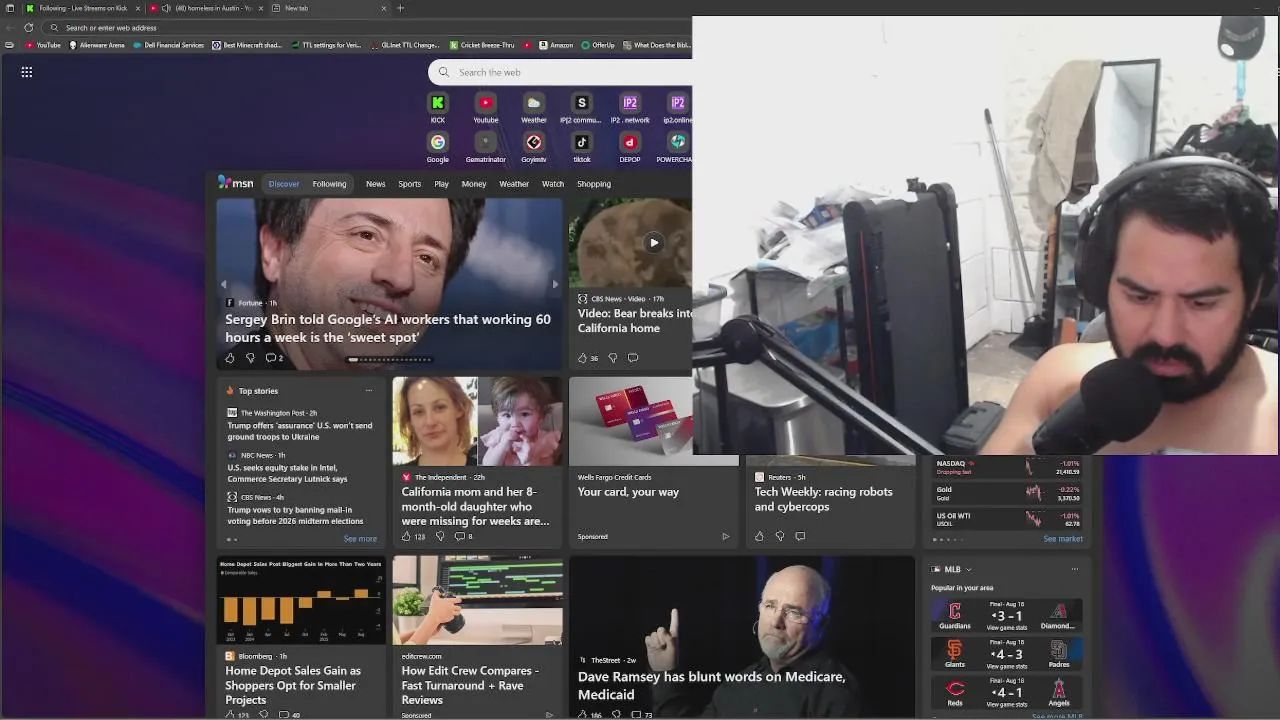The height and width of the screenshot is (720, 1280).
Task: Open the NASDAQ market row
Action: pos(1006,467)
